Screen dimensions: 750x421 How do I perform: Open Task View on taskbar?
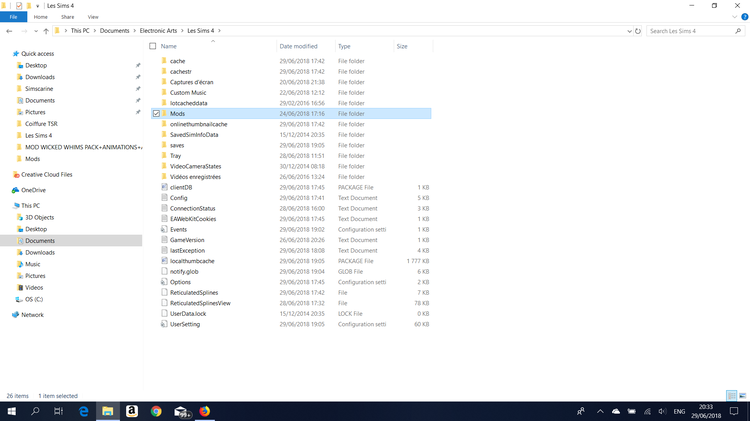(58, 411)
